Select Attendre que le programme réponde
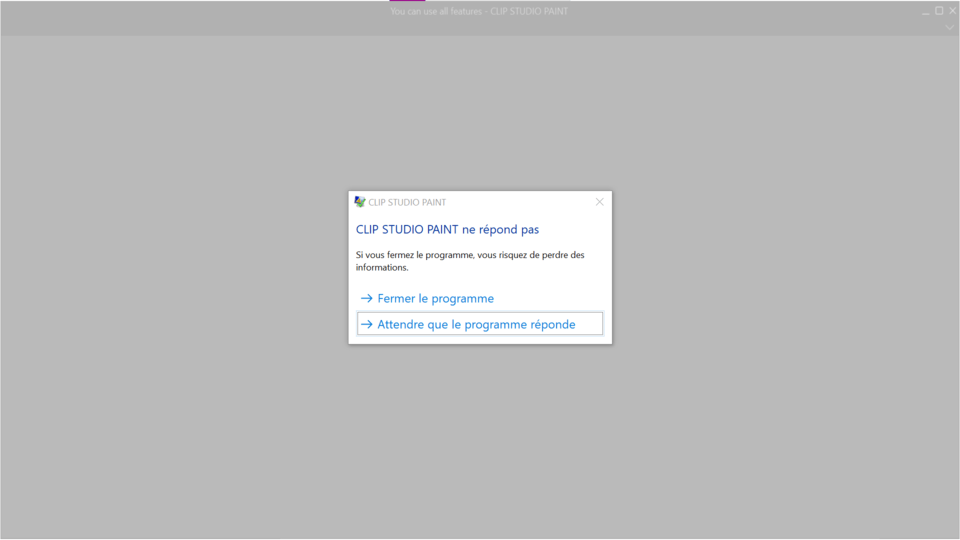 (480, 324)
